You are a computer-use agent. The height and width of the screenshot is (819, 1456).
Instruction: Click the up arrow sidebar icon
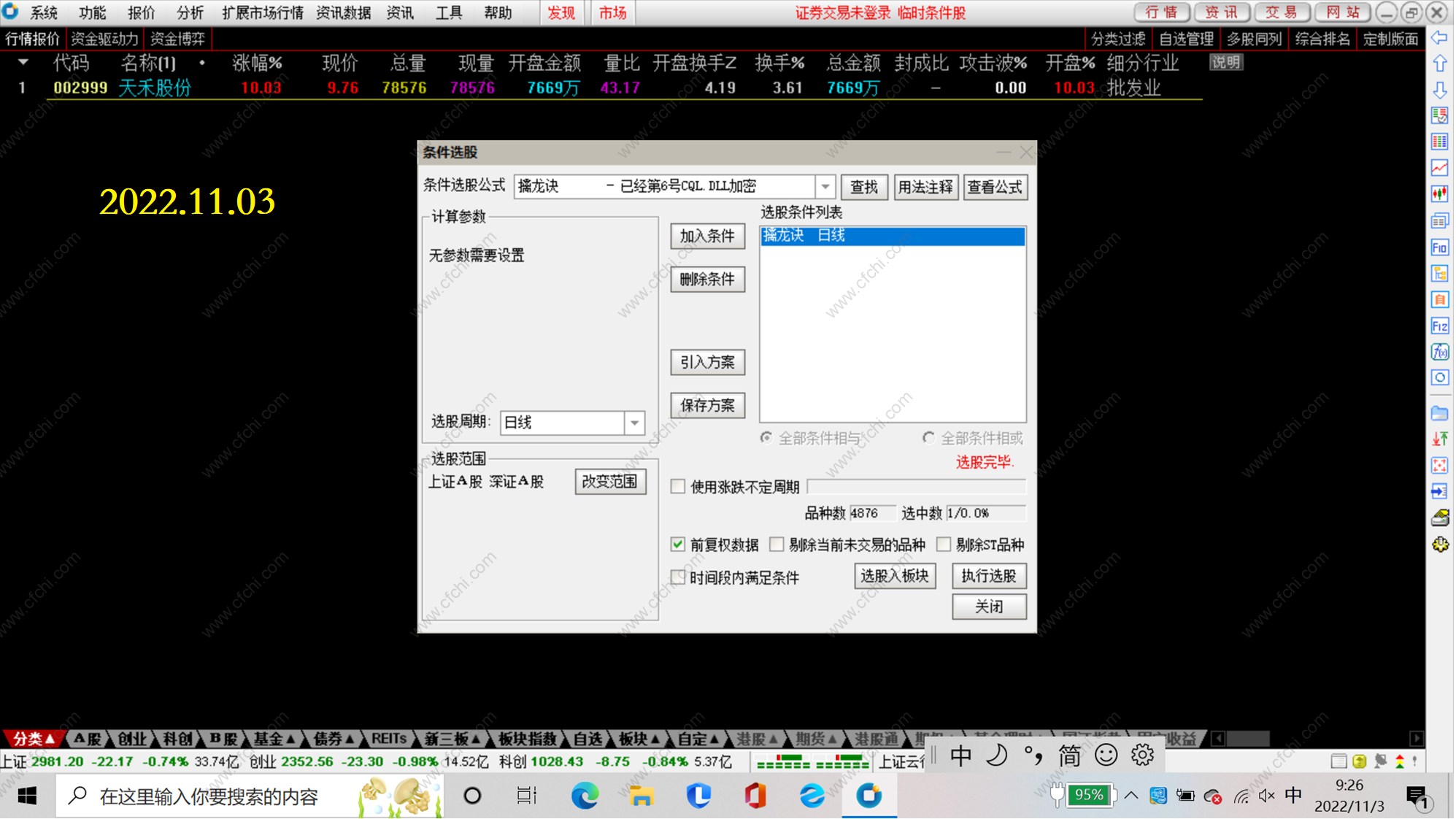pos(1440,64)
